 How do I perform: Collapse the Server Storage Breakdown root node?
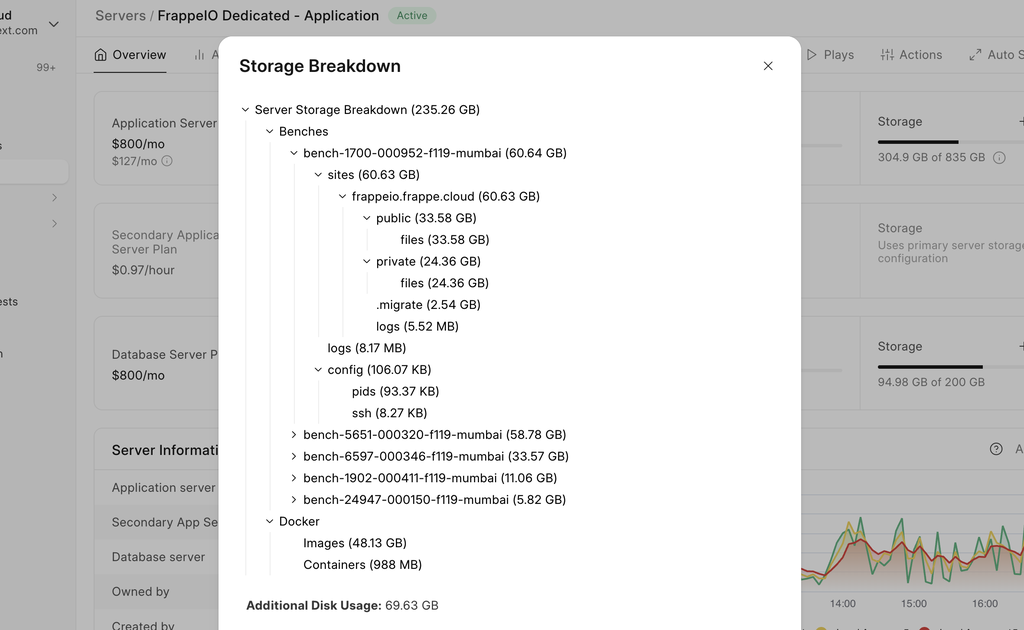(246, 110)
